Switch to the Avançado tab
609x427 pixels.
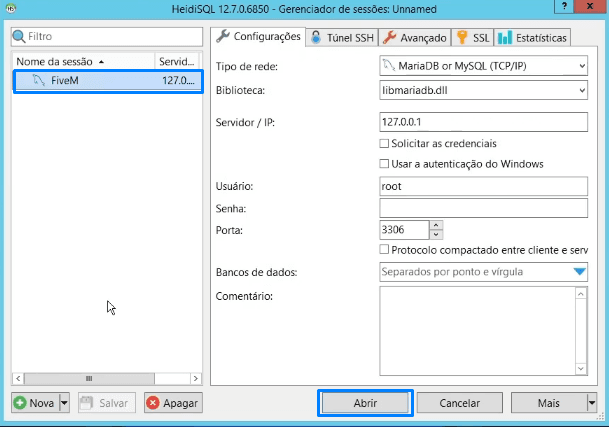(x=414, y=38)
